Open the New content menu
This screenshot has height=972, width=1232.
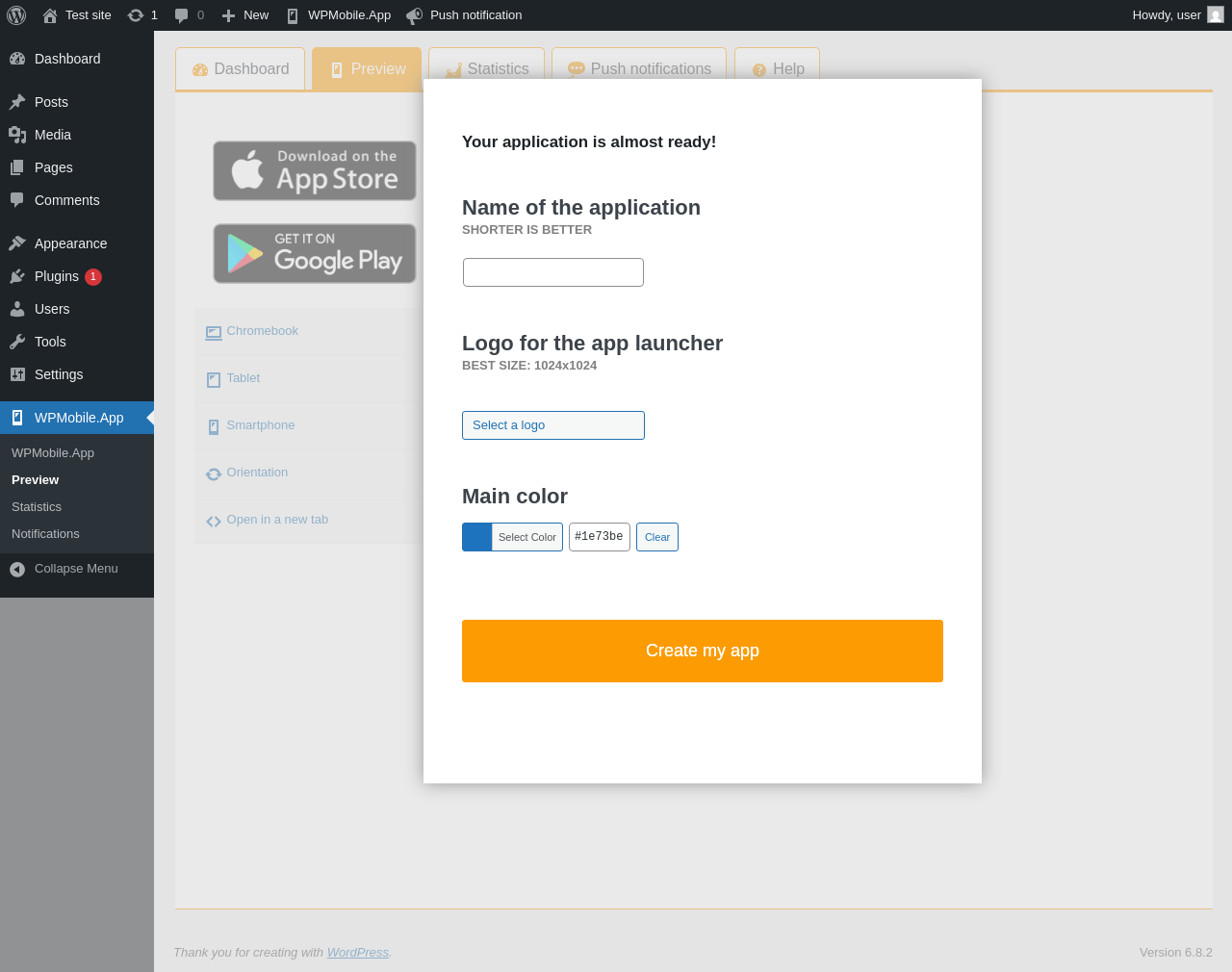point(244,15)
